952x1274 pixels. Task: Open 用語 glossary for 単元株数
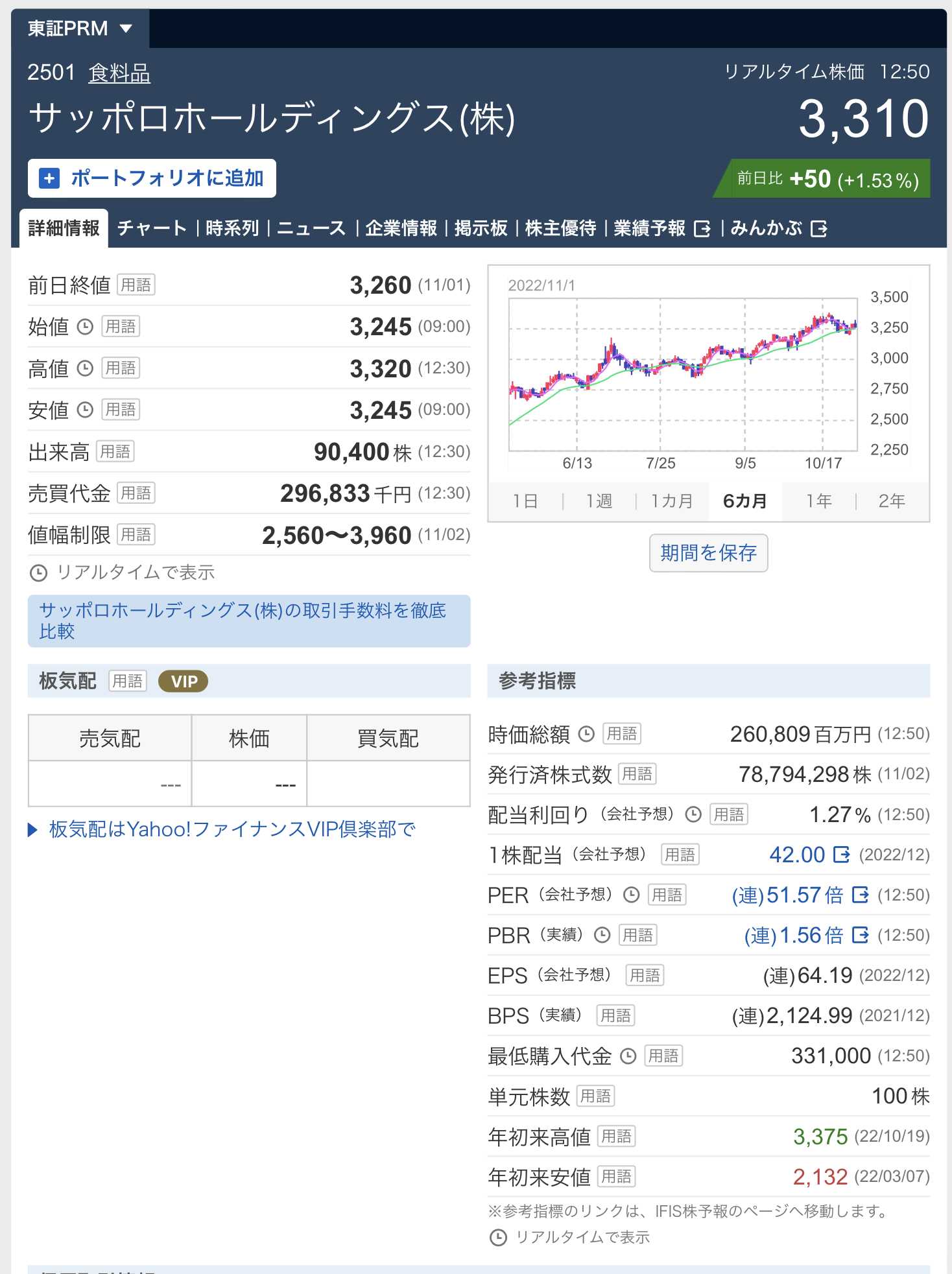[595, 1096]
